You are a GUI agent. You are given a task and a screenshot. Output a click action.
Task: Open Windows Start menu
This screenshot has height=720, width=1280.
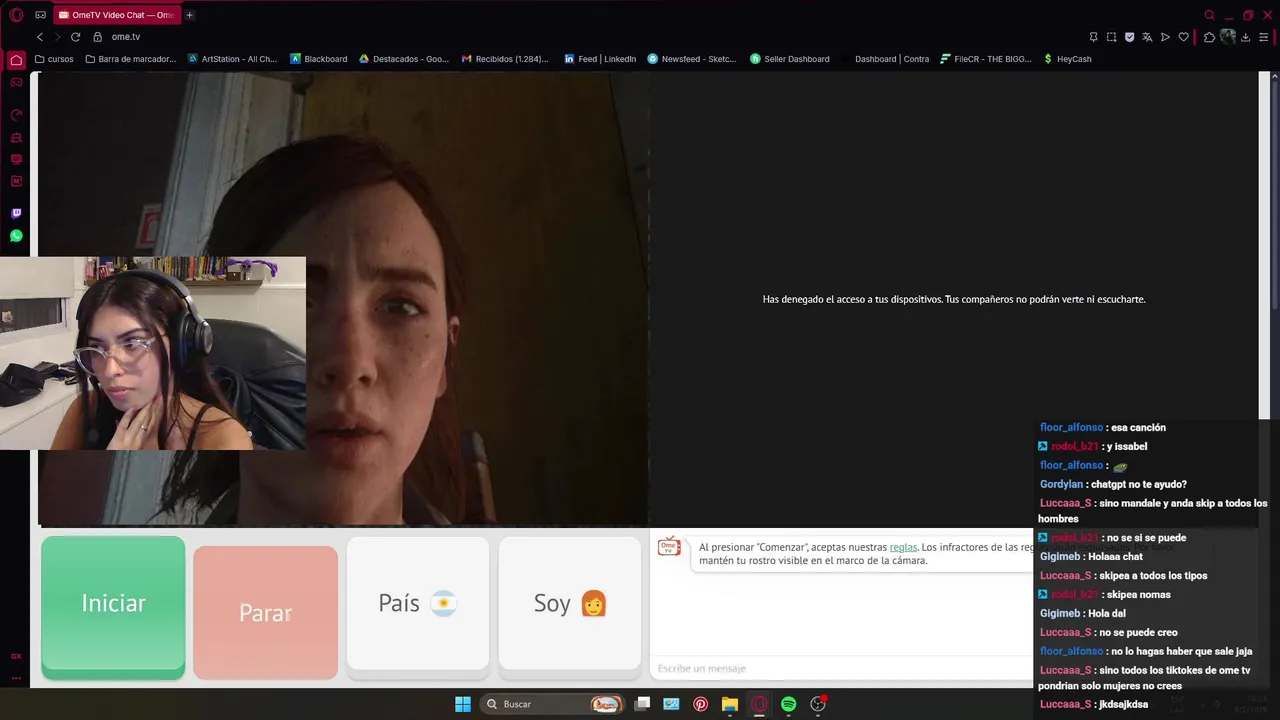click(463, 704)
